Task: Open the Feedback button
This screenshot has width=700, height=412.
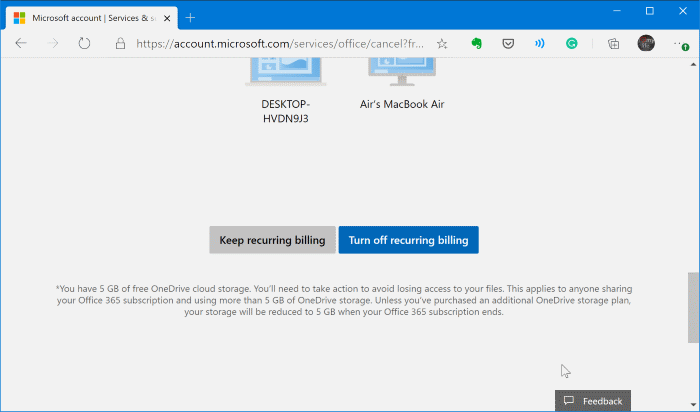Action: coord(593,401)
